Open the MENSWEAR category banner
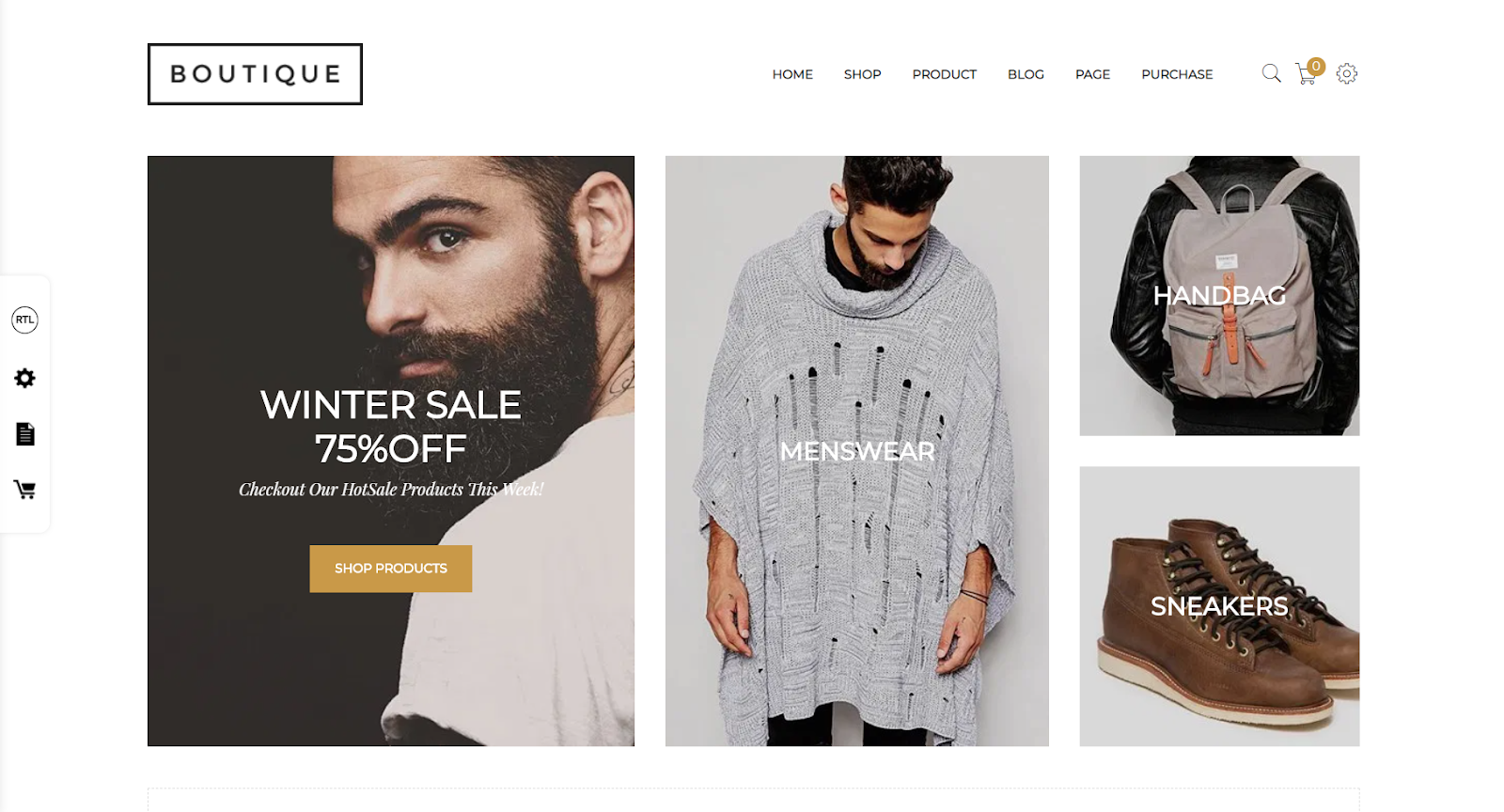Viewport: 1504px width, 812px height. 857,451
